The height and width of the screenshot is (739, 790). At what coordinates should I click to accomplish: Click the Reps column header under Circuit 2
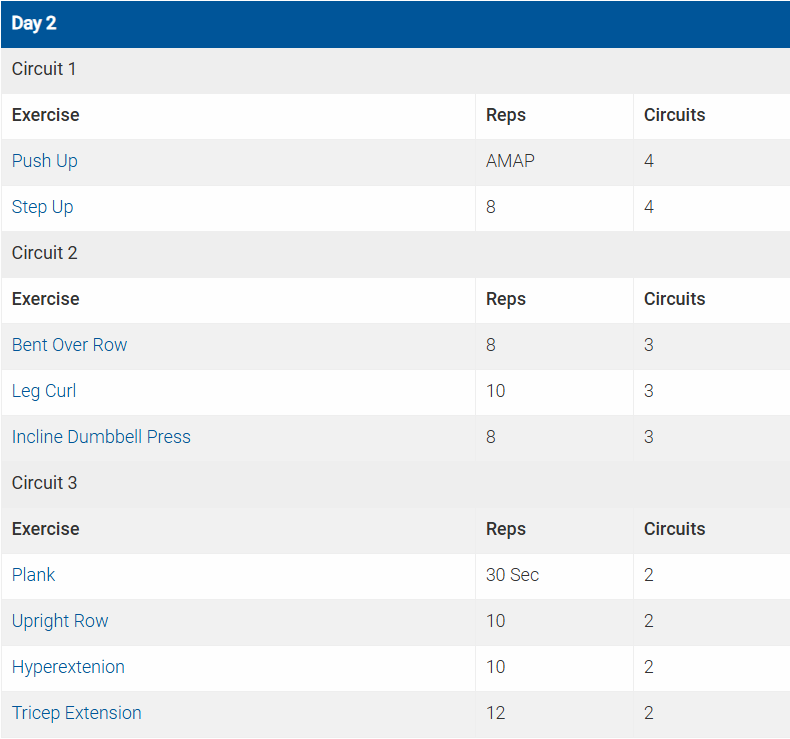[506, 299]
